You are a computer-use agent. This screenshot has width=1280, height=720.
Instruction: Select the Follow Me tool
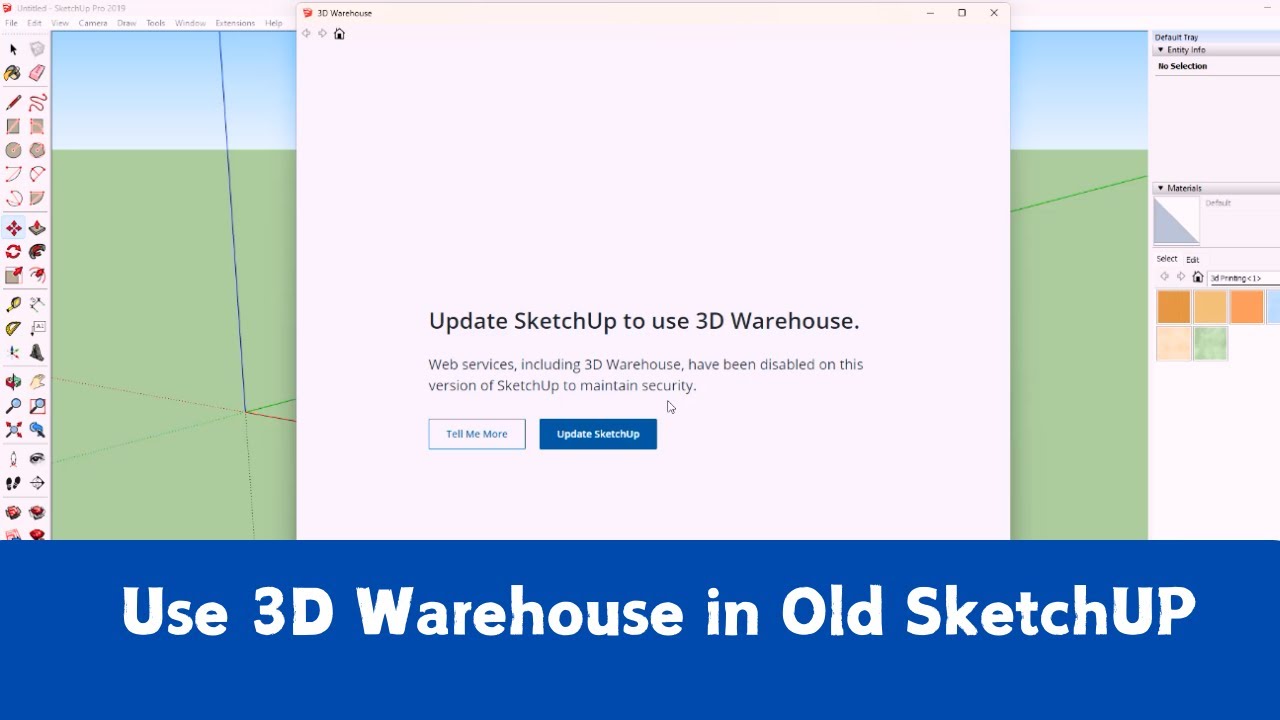click(x=37, y=252)
